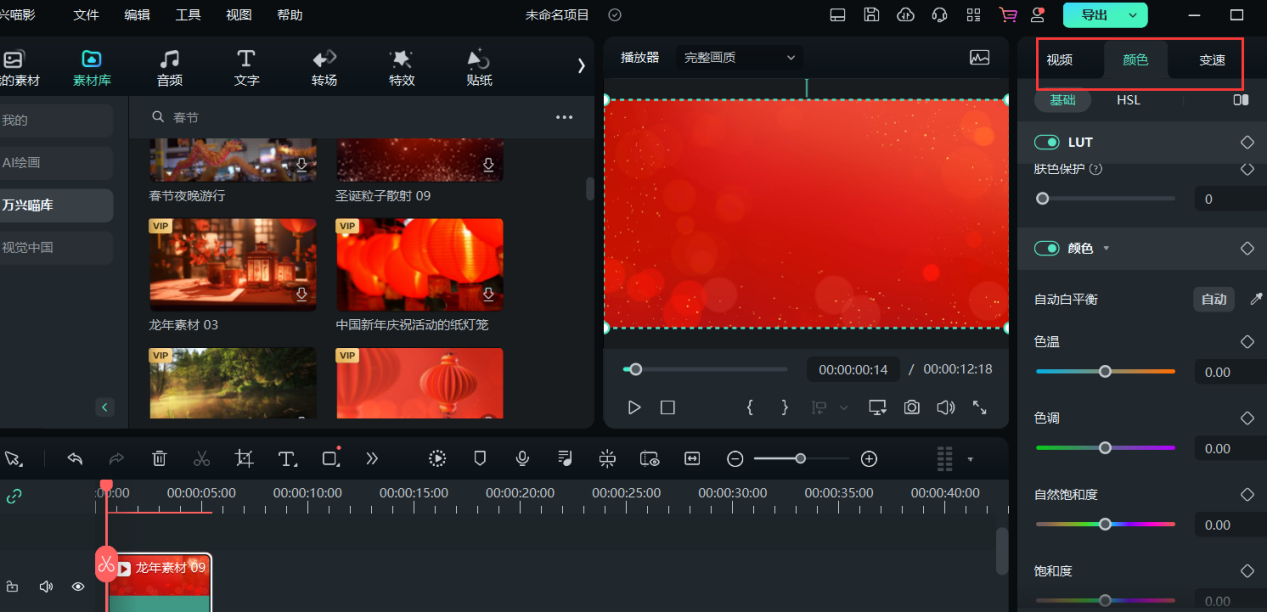
Task: Click the eyedropper for white balance
Action: (1256, 299)
